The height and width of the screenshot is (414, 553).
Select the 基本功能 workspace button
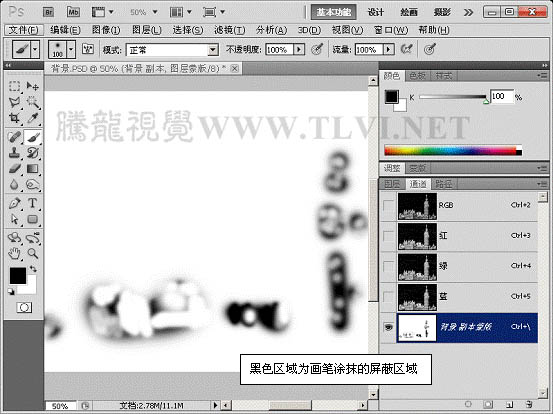click(334, 12)
